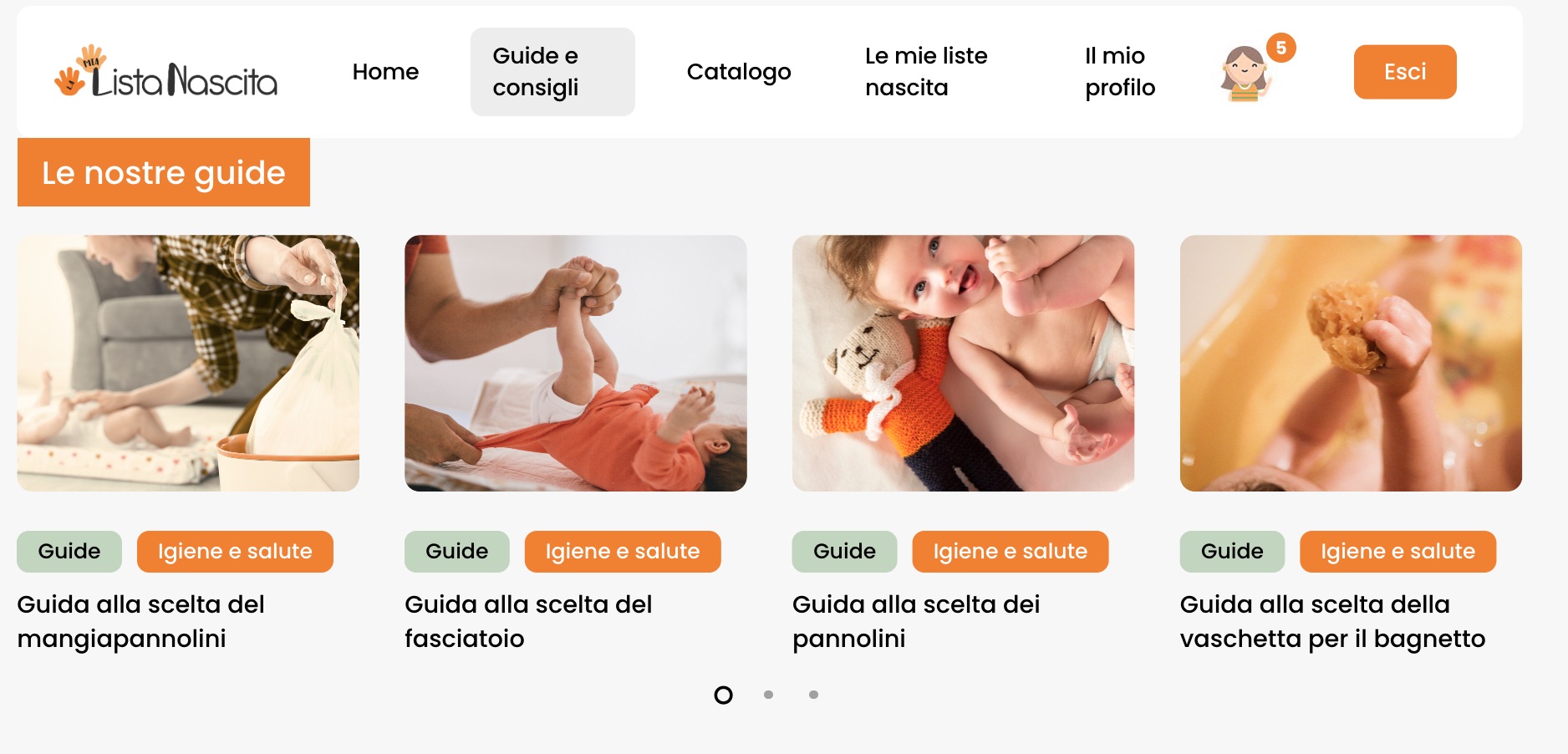The image size is (1568, 754).
Task: Click Igiene e salute tag under mangiapannolini
Action: pyautogui.click(x=235, y=552)
